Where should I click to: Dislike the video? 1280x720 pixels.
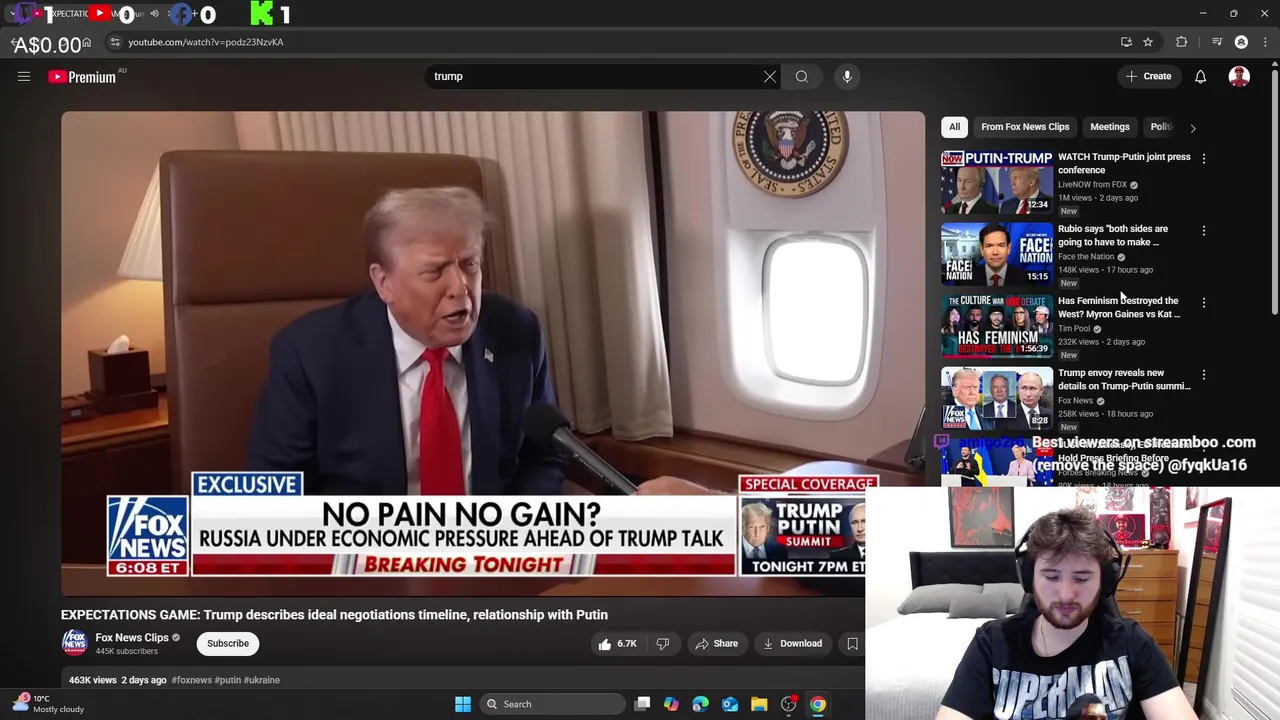pos(662,644)
